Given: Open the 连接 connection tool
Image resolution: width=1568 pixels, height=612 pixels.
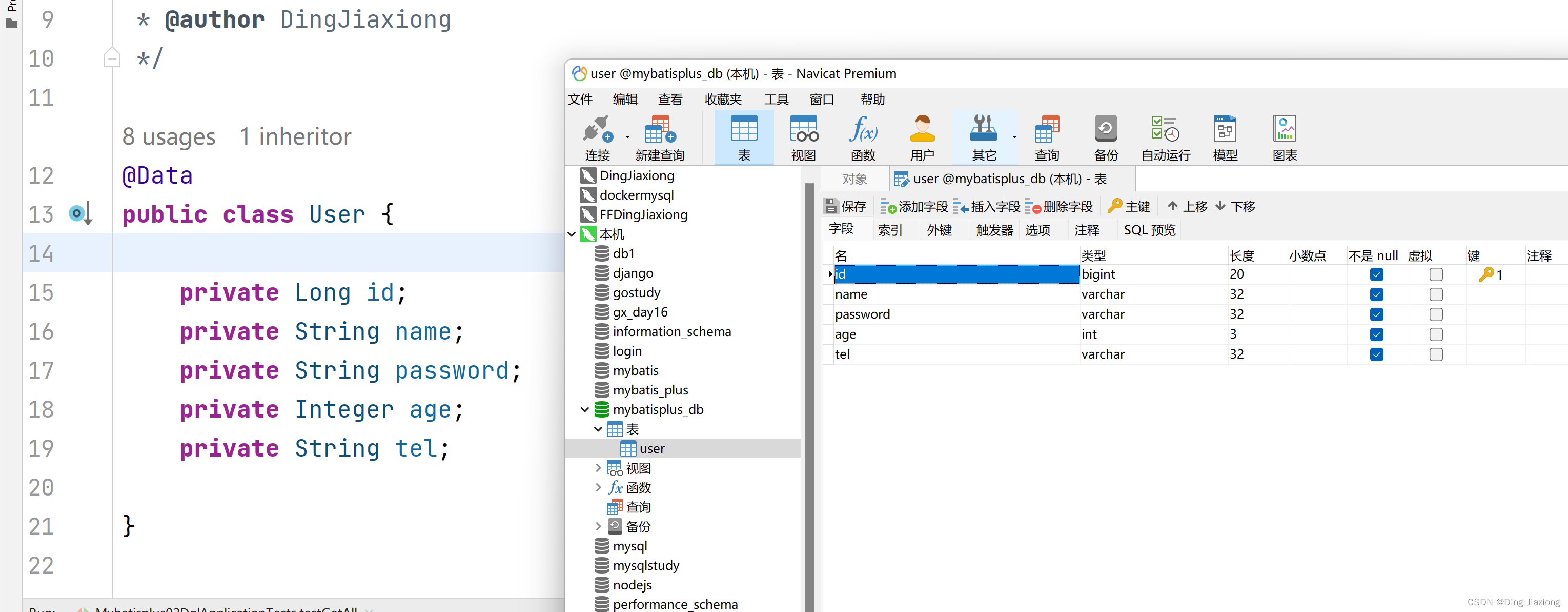Looking at the screenshot, I should tap(597, 138).
